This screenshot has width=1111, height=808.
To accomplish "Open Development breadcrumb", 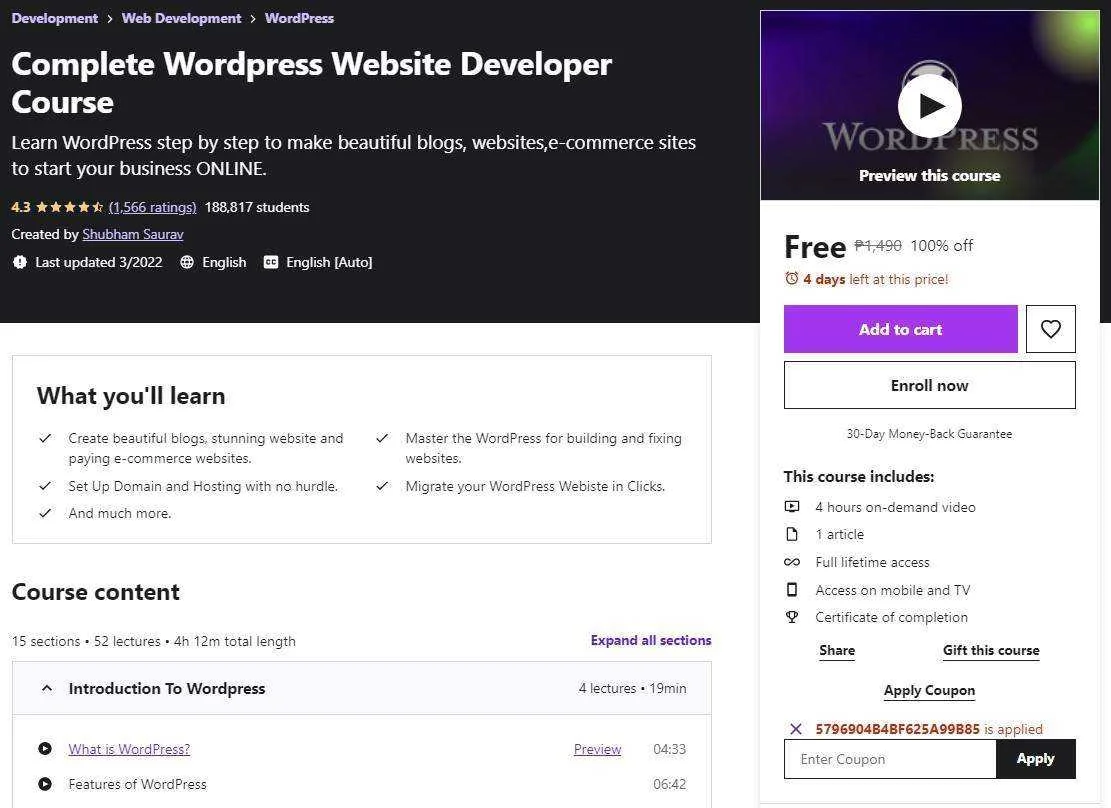I will pyautogui.click(x=55, y=18).
